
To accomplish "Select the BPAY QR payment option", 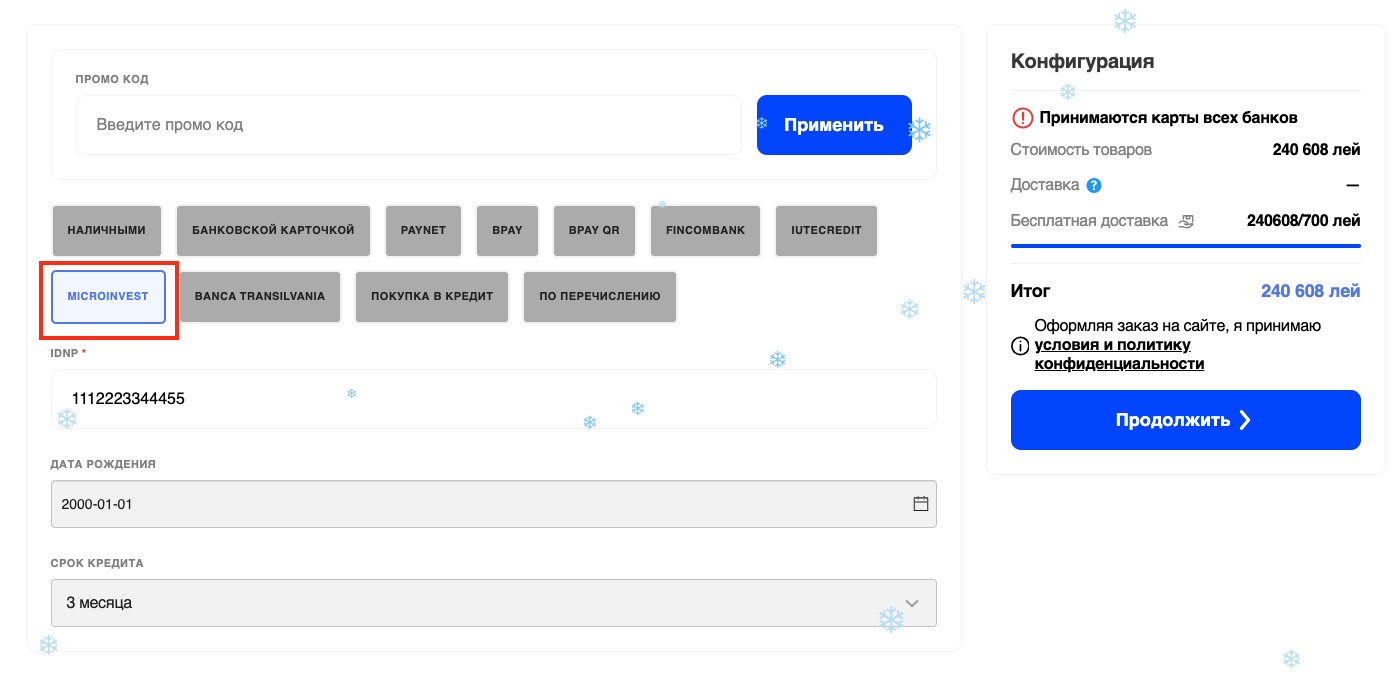I will [x=594, y=230].
